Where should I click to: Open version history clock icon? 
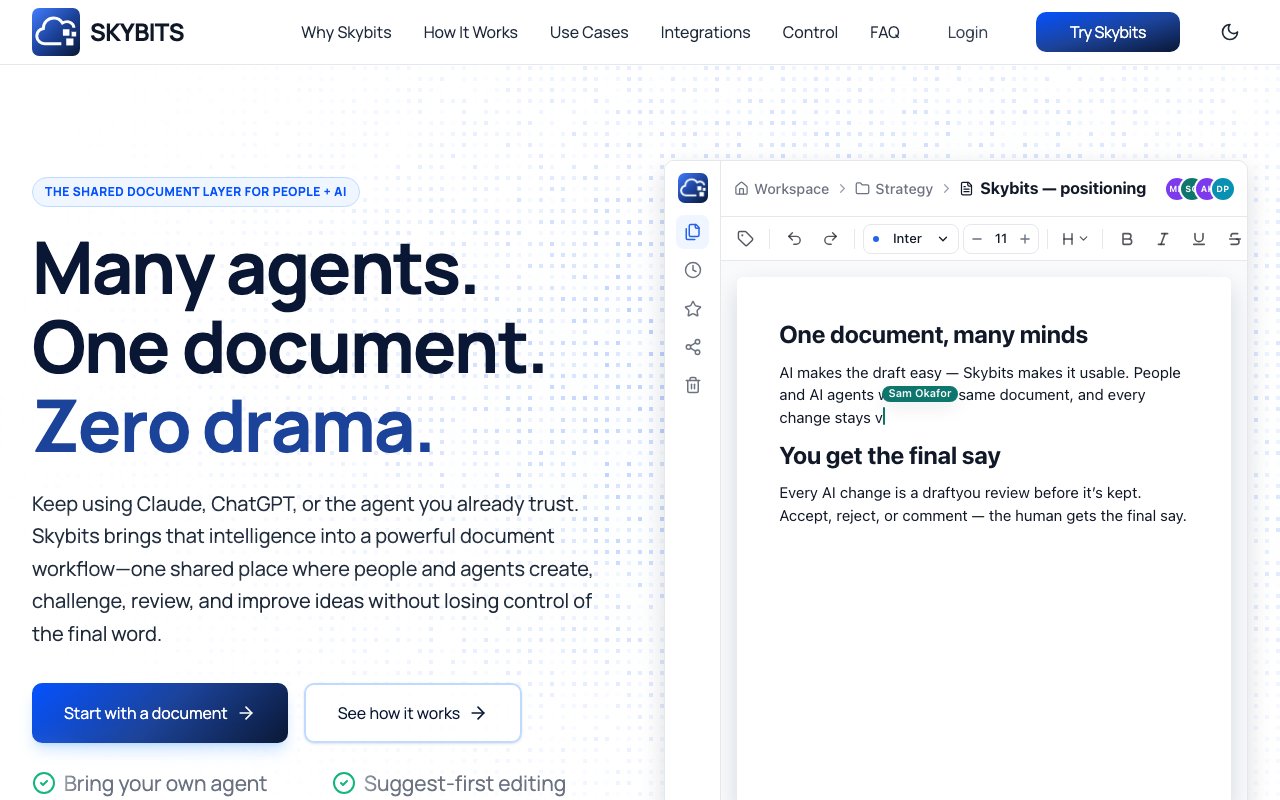pos(693,270)
